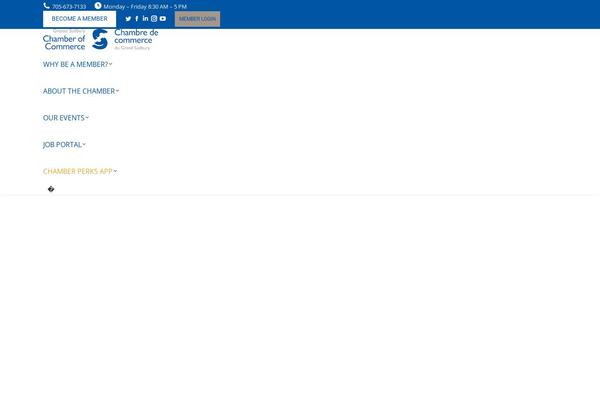Open the Instagram social icon

(x=154, y=18)
